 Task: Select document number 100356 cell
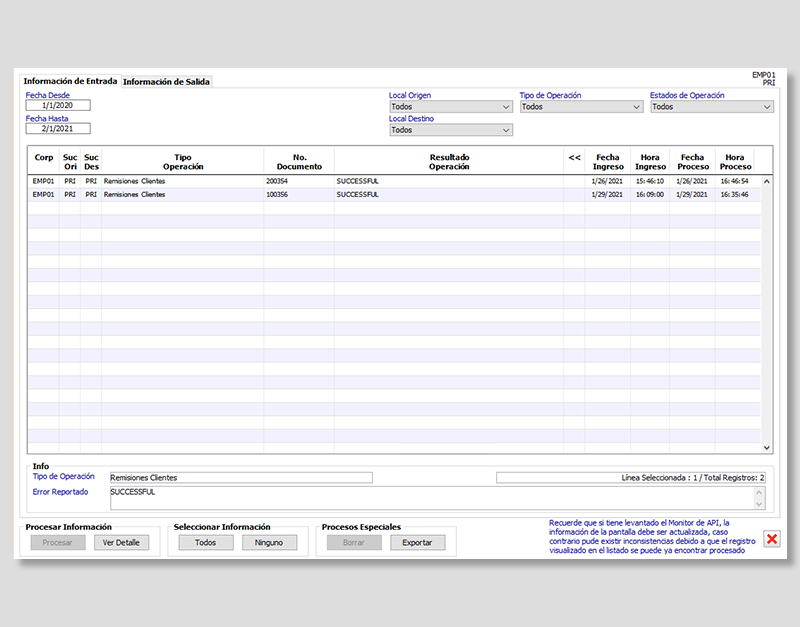(299, 194)
